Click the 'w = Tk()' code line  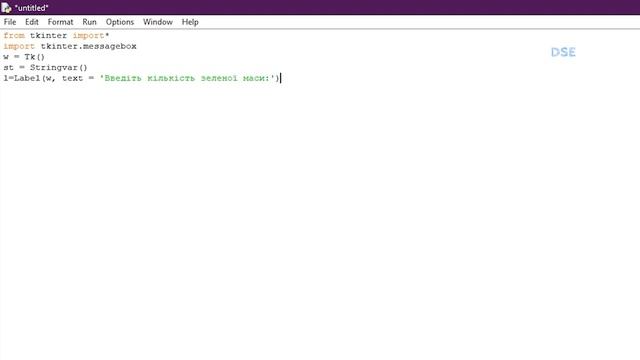pos(24,57)
